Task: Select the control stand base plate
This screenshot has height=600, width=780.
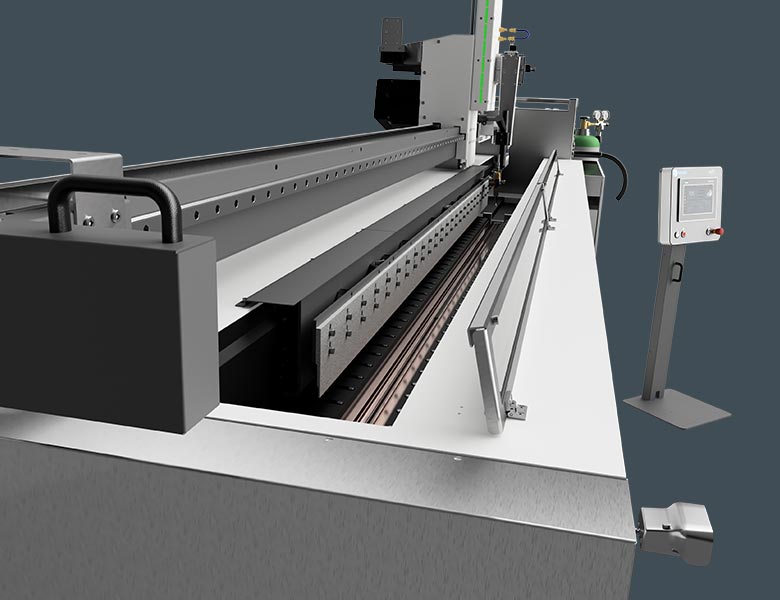Action: [x=685, y=408]
